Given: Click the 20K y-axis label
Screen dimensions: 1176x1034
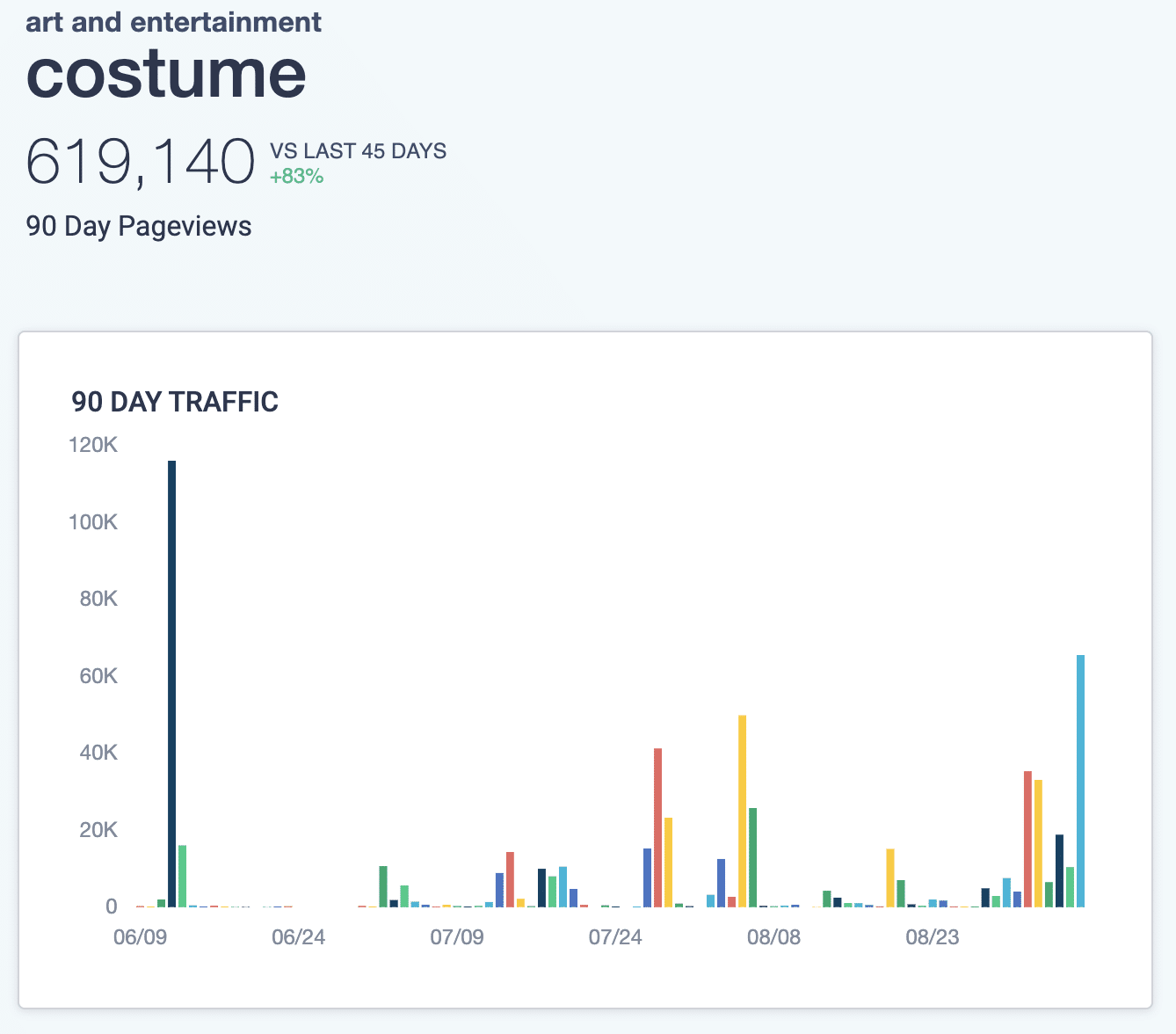Looking at the screenshot, I should (x=98, y=830).
